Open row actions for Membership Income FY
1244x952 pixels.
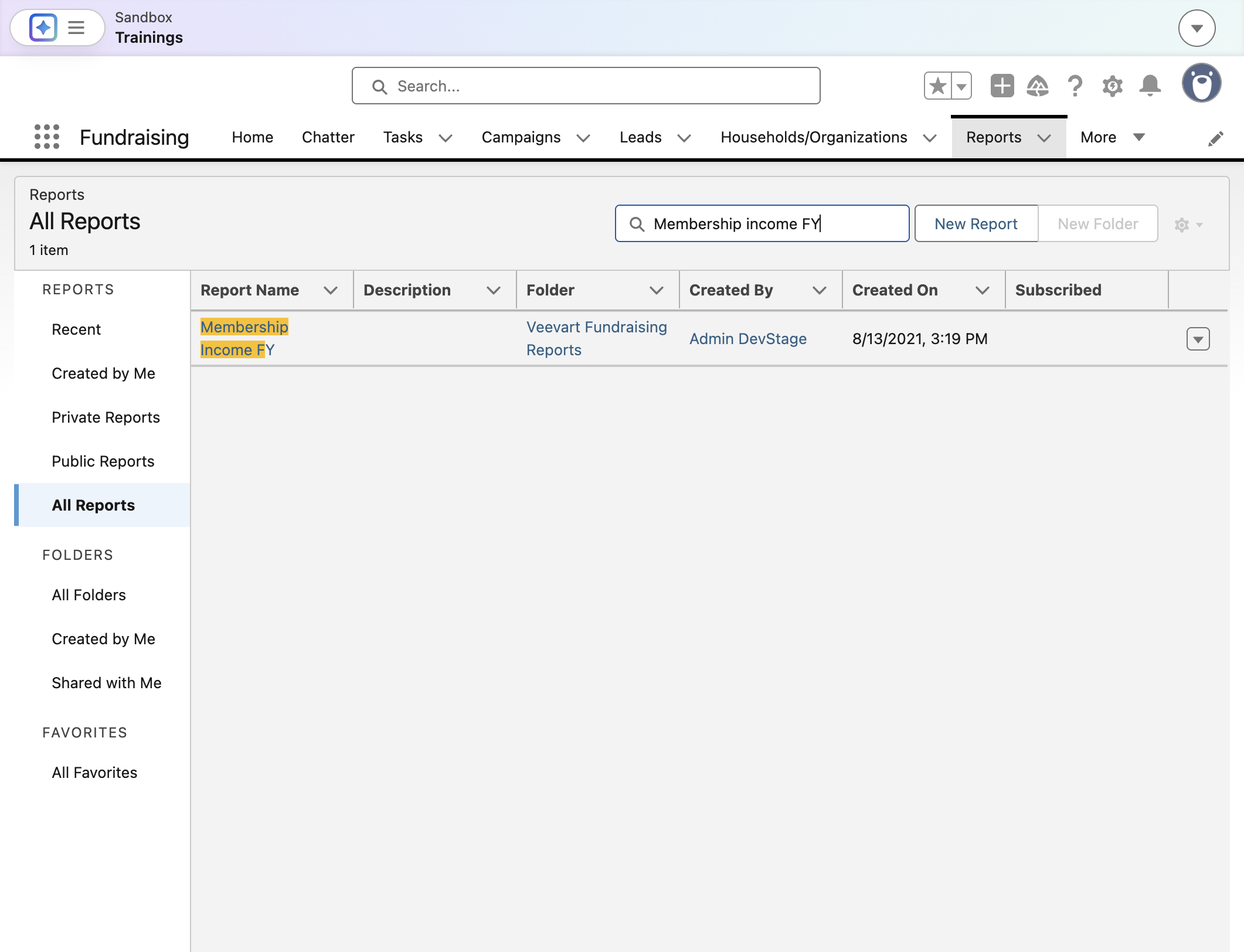(1198, 339)
